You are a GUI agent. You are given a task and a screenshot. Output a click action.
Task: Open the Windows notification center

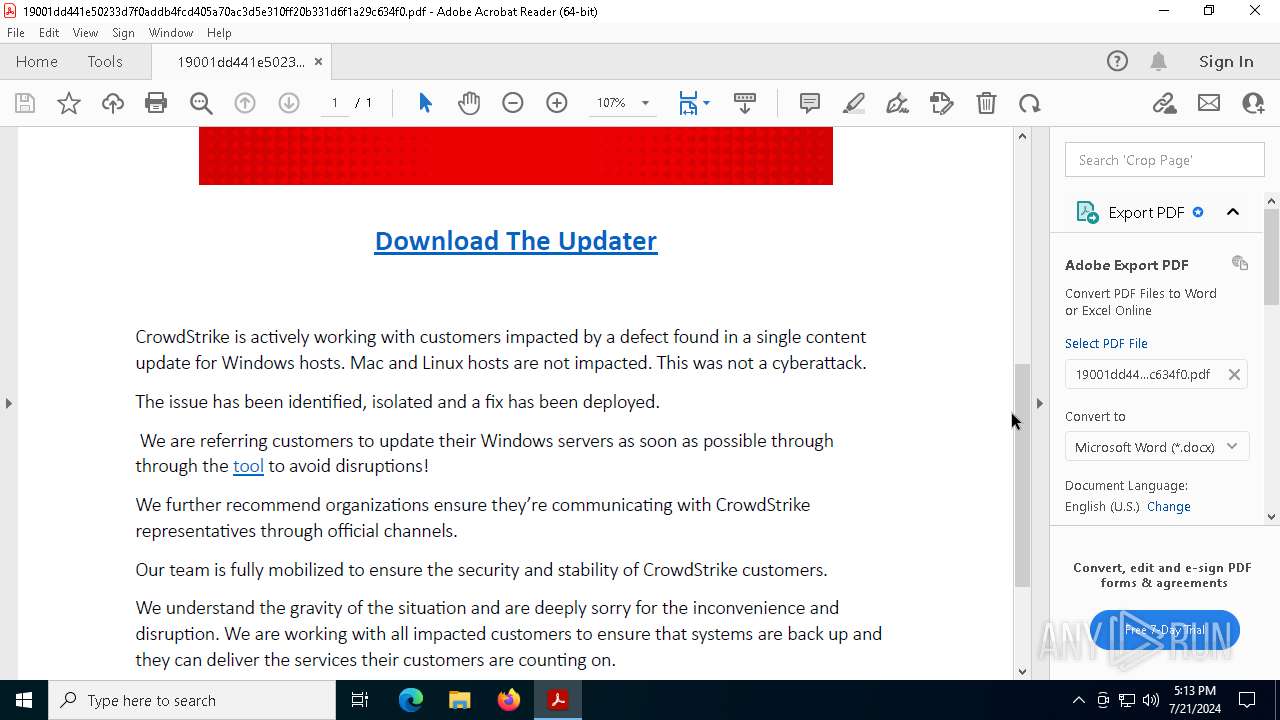click(x=1247, y=700)
